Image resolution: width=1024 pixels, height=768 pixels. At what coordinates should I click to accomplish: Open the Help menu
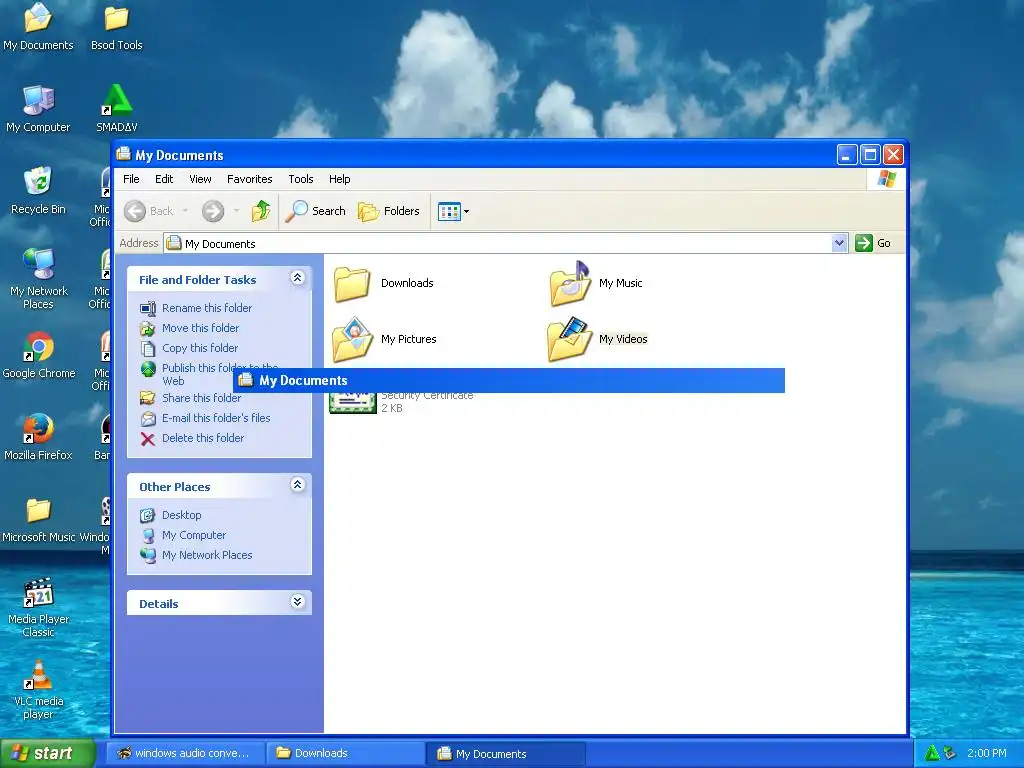(x=340, y=179)
